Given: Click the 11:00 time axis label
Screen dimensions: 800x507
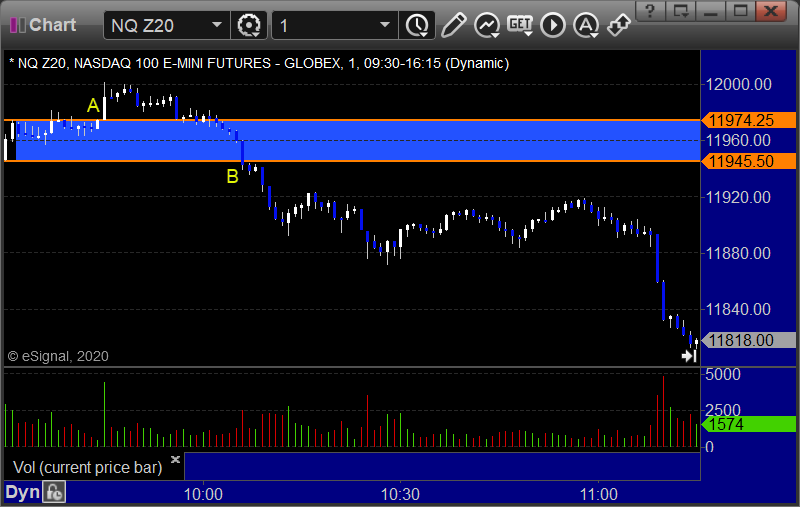Looking at the screenshot, I should [x=598, y=494].
